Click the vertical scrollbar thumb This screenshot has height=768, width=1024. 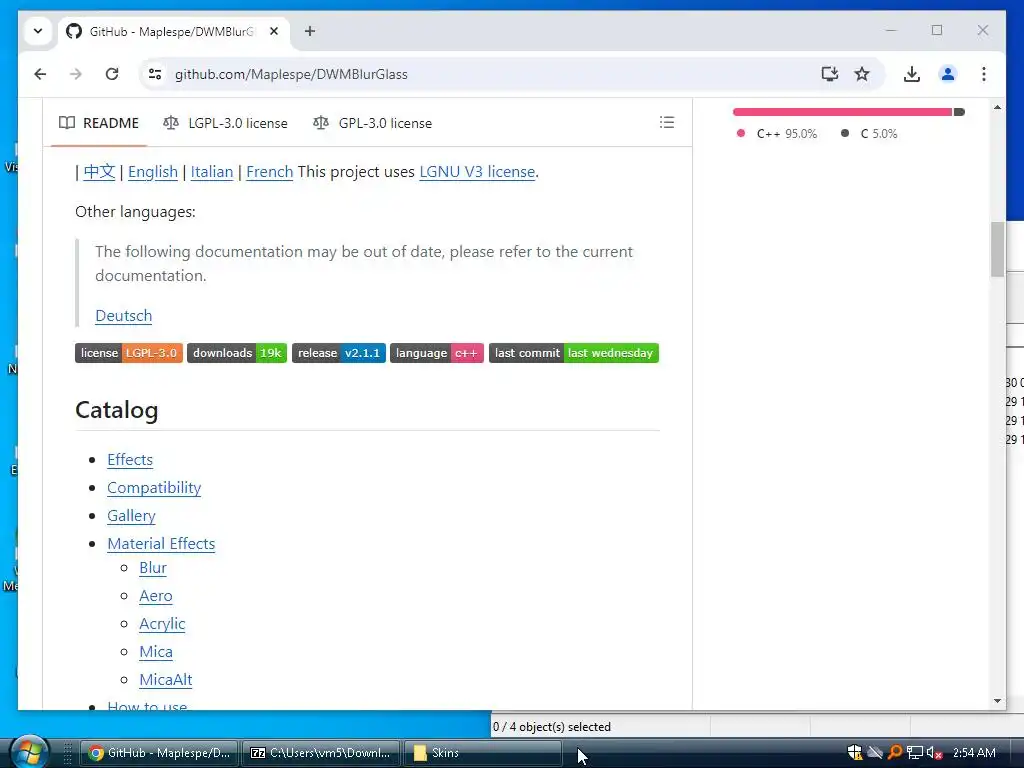[x=997, y=249]
